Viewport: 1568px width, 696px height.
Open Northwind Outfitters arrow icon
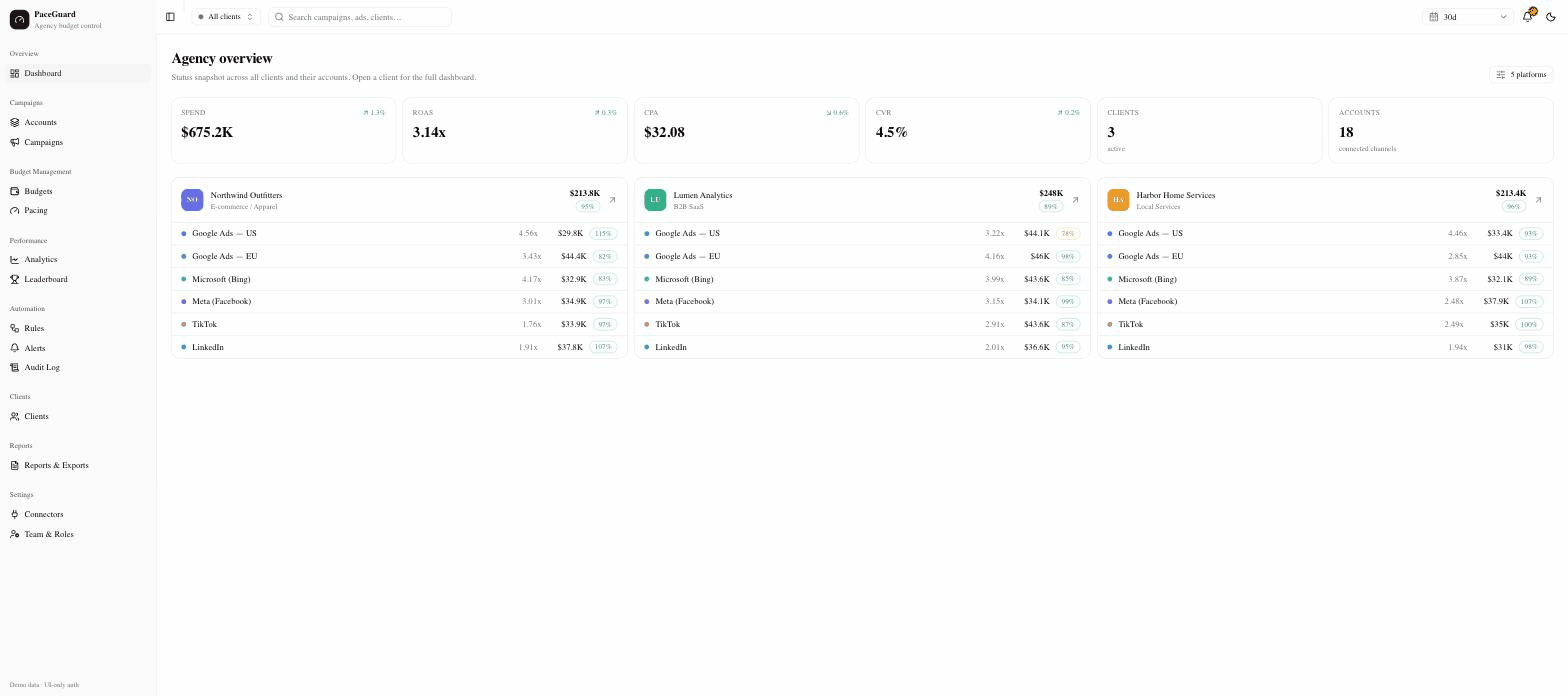[612, 200]
